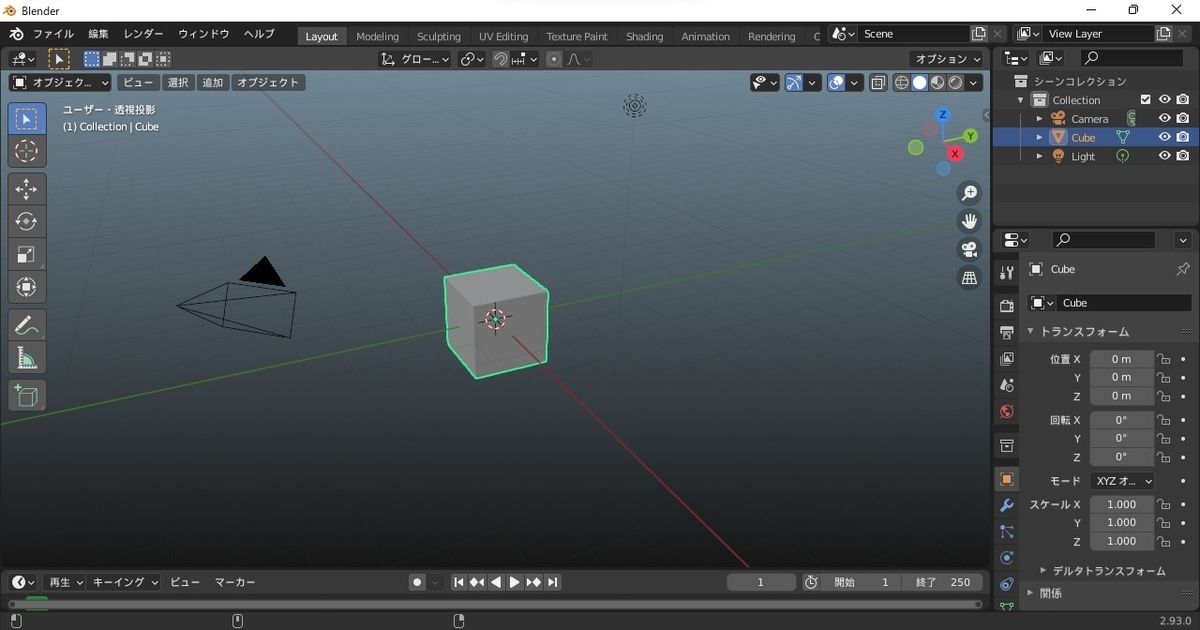Screen dimensions: 1200x630
Task: Pin the Cube properties panel
Action: tap(1182, 269)
